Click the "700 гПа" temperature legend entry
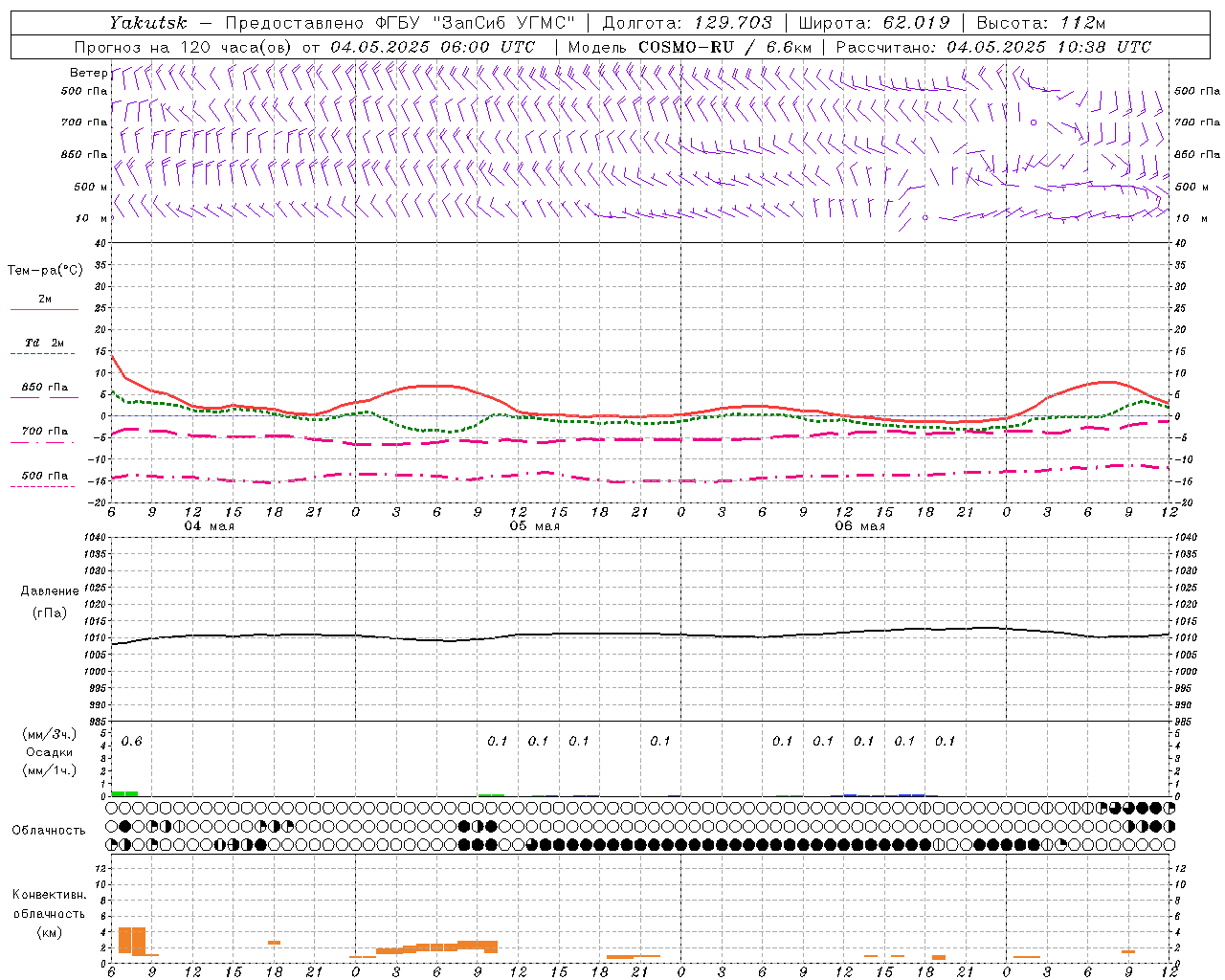 pos(44,432)
